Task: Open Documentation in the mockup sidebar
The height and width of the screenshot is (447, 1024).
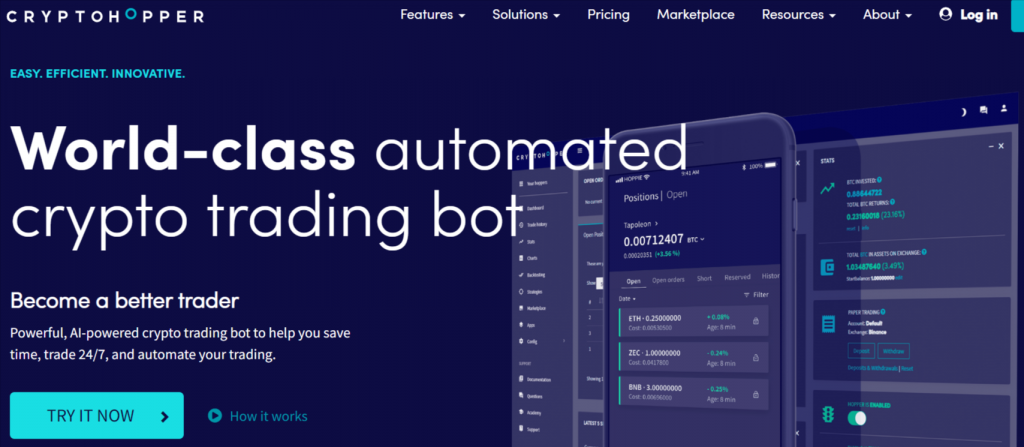Action: pos(538,380)
